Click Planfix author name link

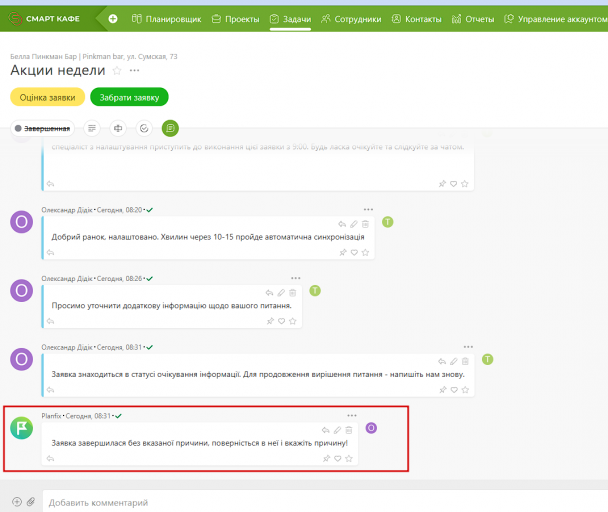click(51, 416)
